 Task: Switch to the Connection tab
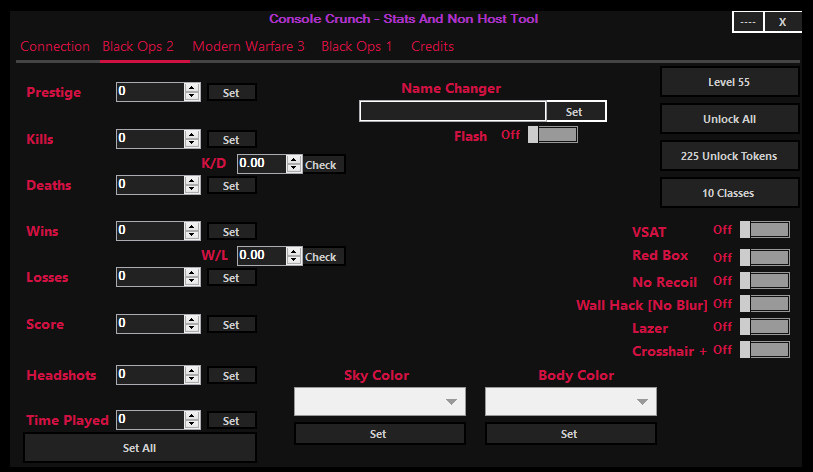[x=55, y=47]
